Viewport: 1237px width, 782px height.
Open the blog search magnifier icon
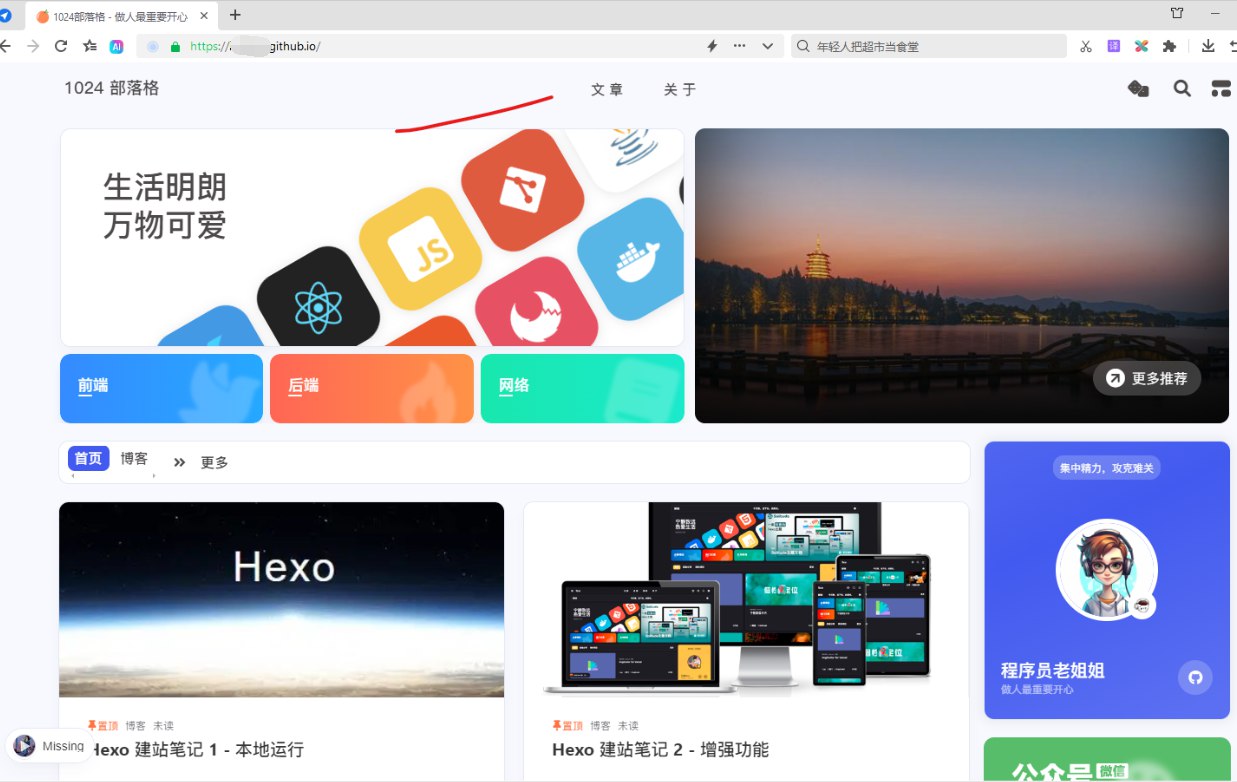[1182, 89]
